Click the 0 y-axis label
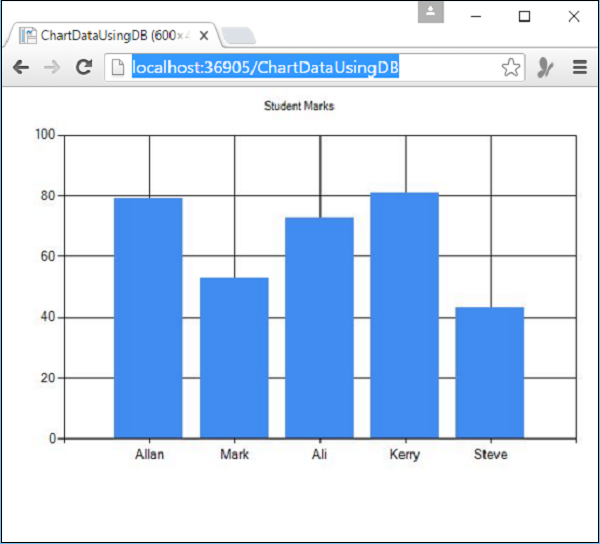This screenshot has height=544, width=600. point(52,438)
